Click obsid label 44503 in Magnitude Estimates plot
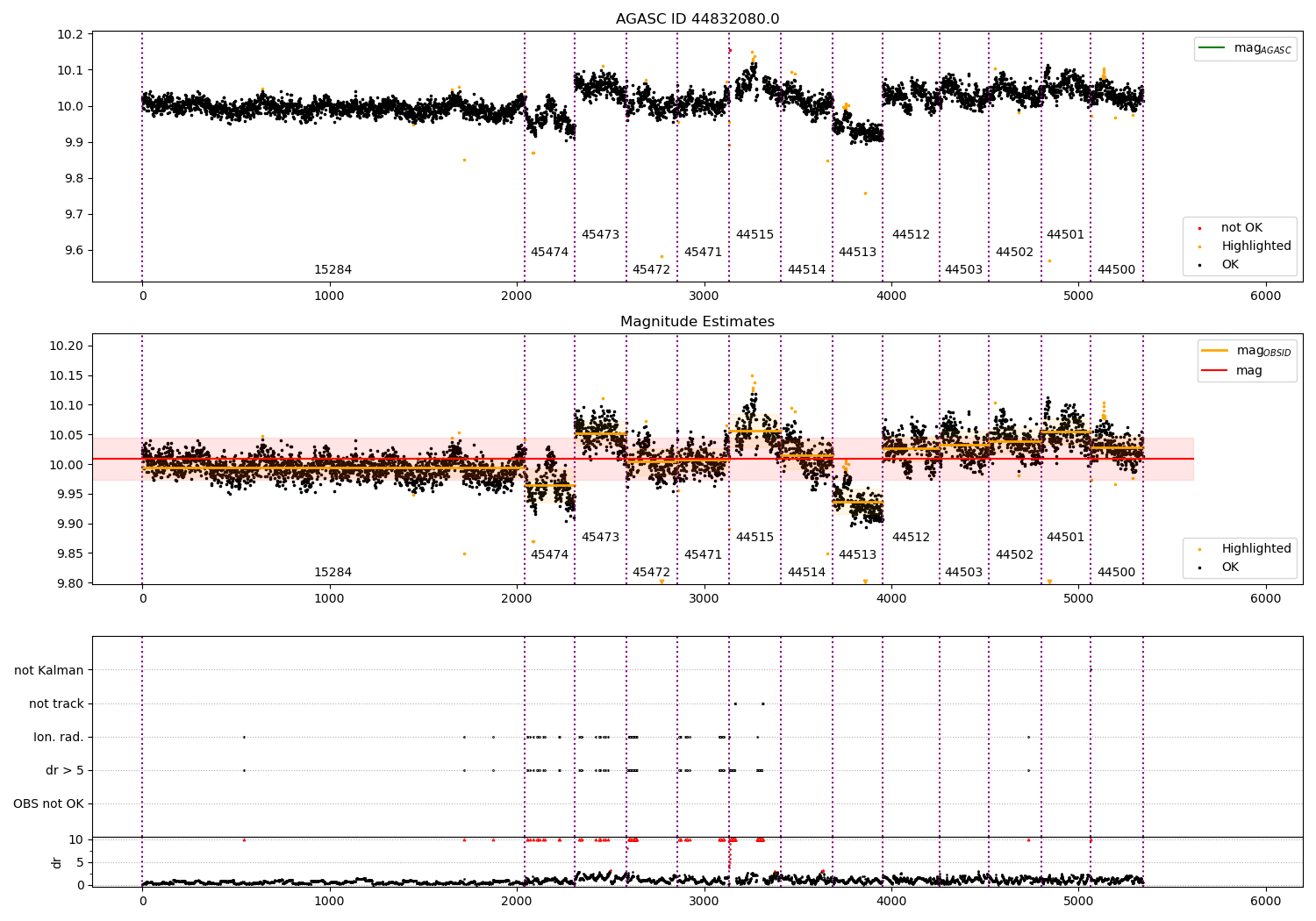Viewport: 1316px width, 921px height. pos(963,573)
